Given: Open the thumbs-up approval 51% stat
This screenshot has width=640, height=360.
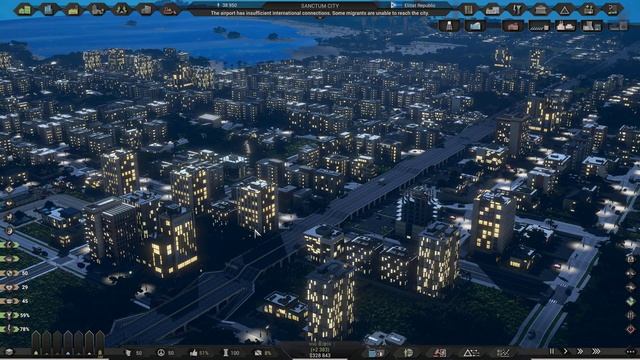Looking at the screenshot, I should (199, 353).
